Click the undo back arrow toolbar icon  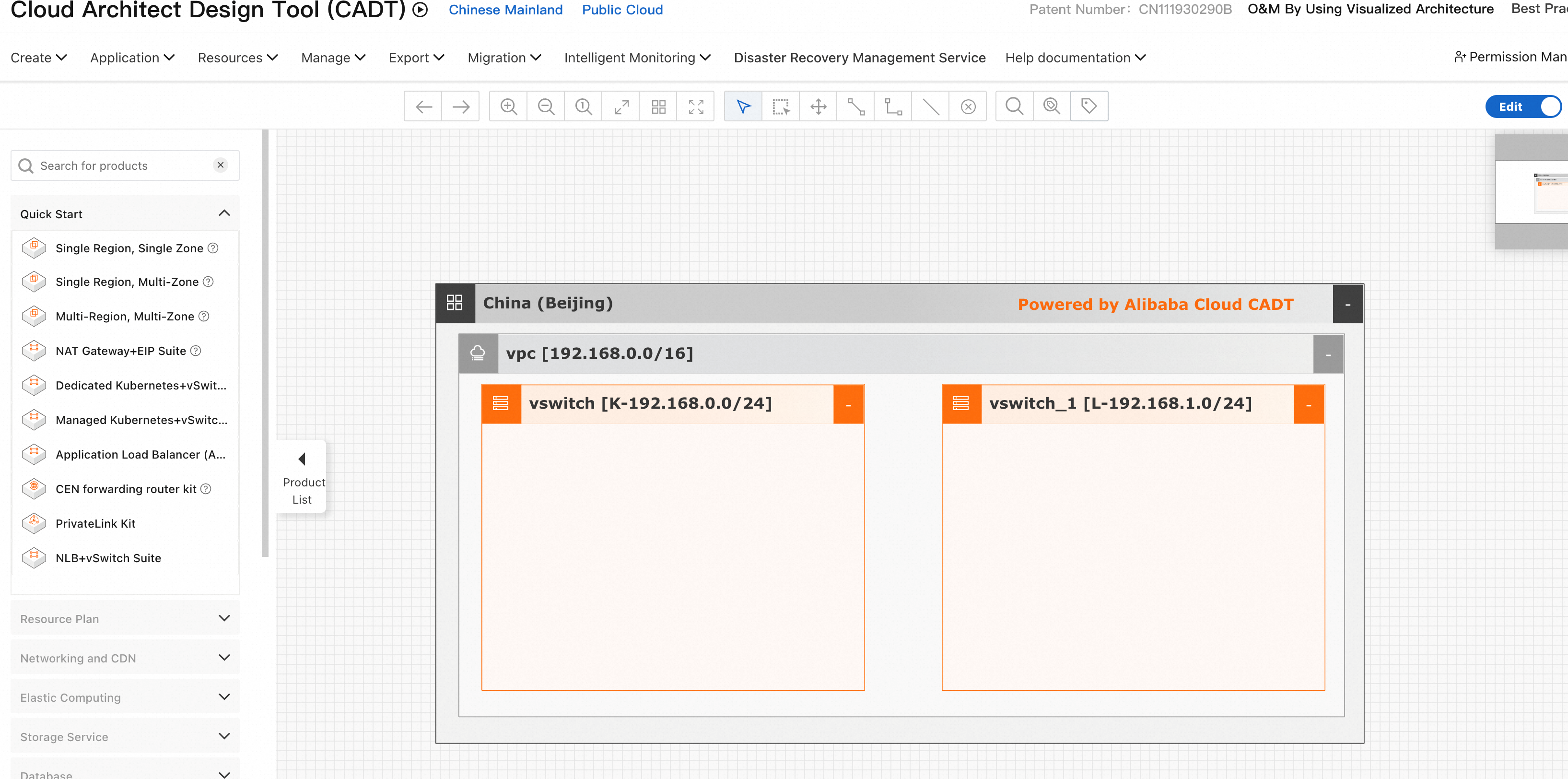pyautogui.click(x=423, y=106)
